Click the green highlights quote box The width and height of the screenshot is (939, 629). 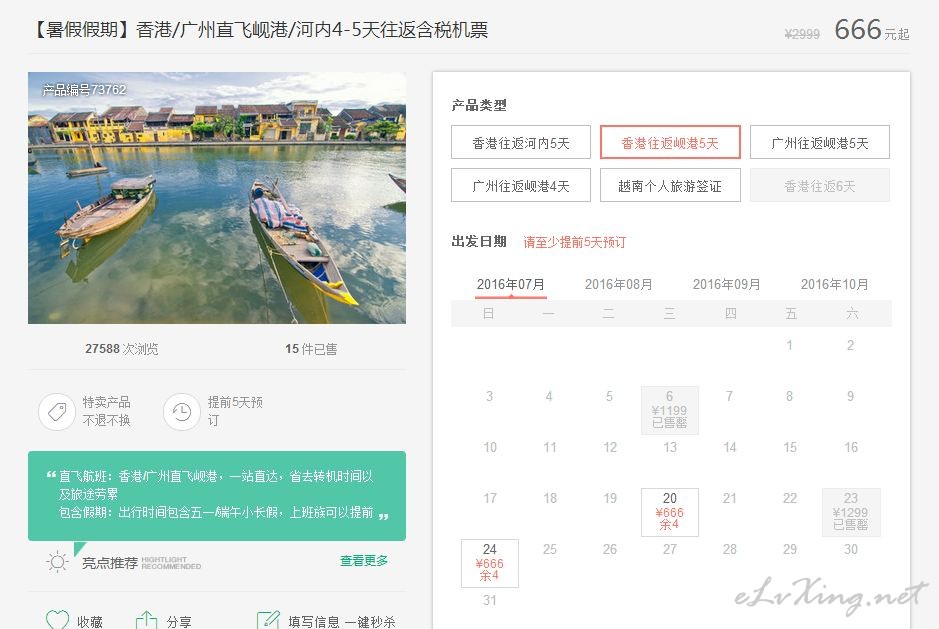217,495
